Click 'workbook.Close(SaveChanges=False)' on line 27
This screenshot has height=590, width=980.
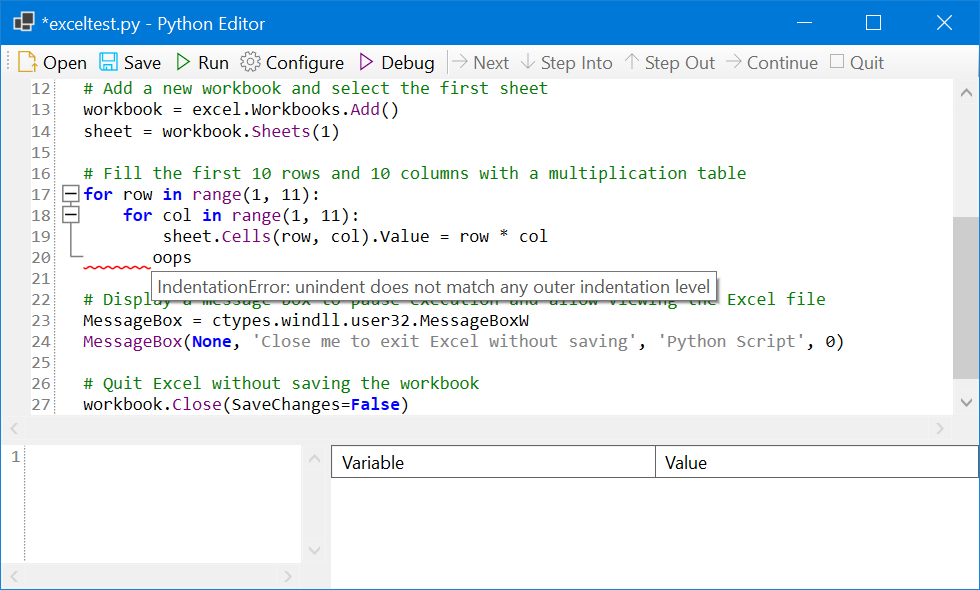[246, 404]
